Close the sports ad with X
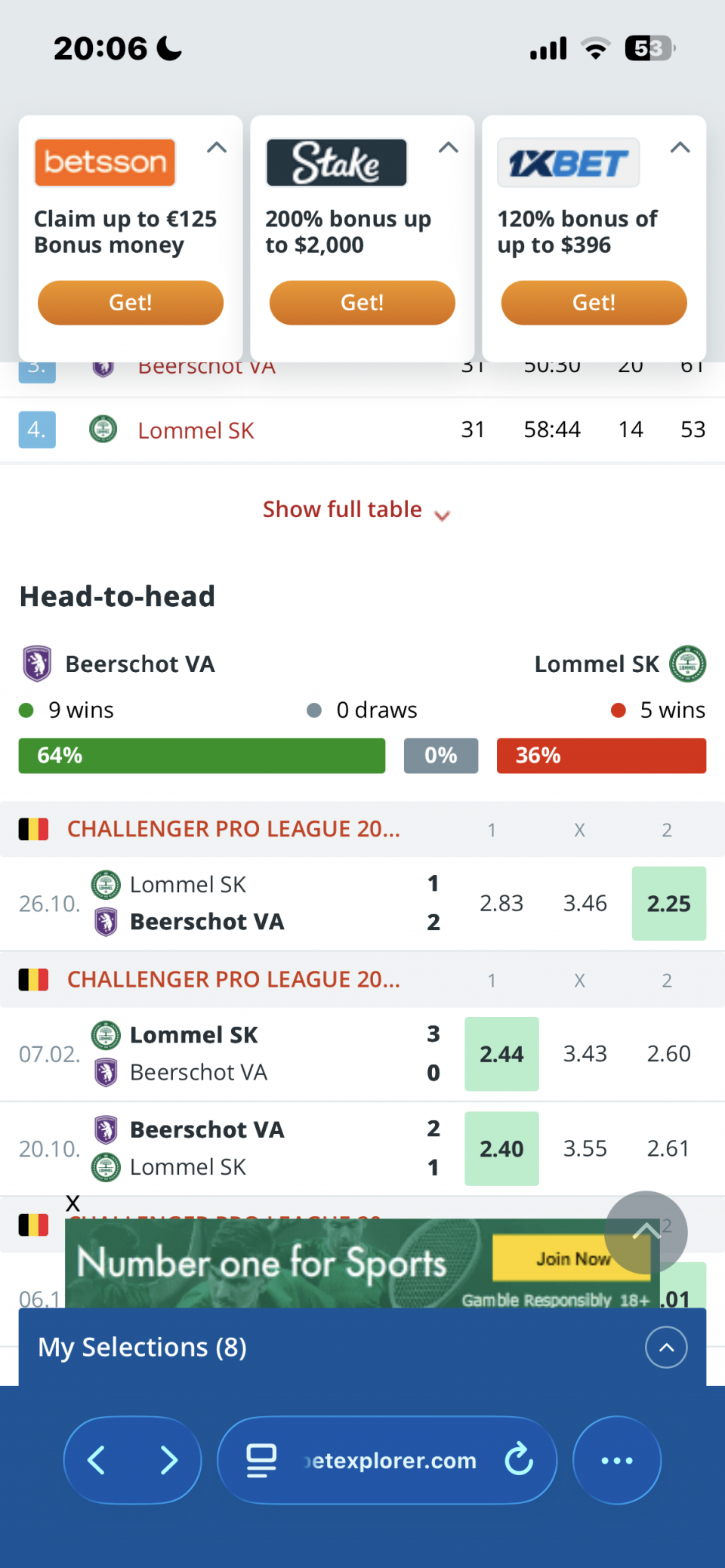725x1568 pixels. pos(72,1203)
